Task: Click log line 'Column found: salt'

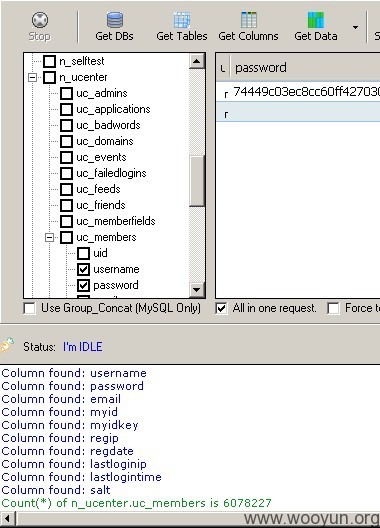Action: 56,490
